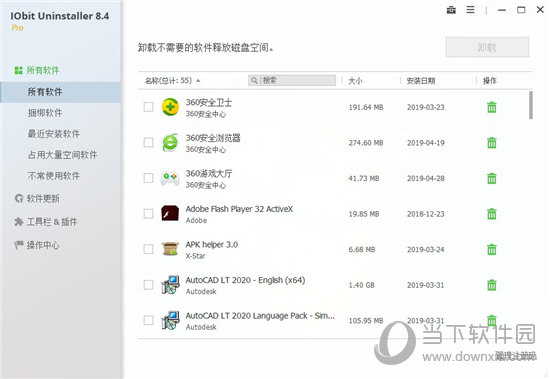Click the Pro edition label

18,28
